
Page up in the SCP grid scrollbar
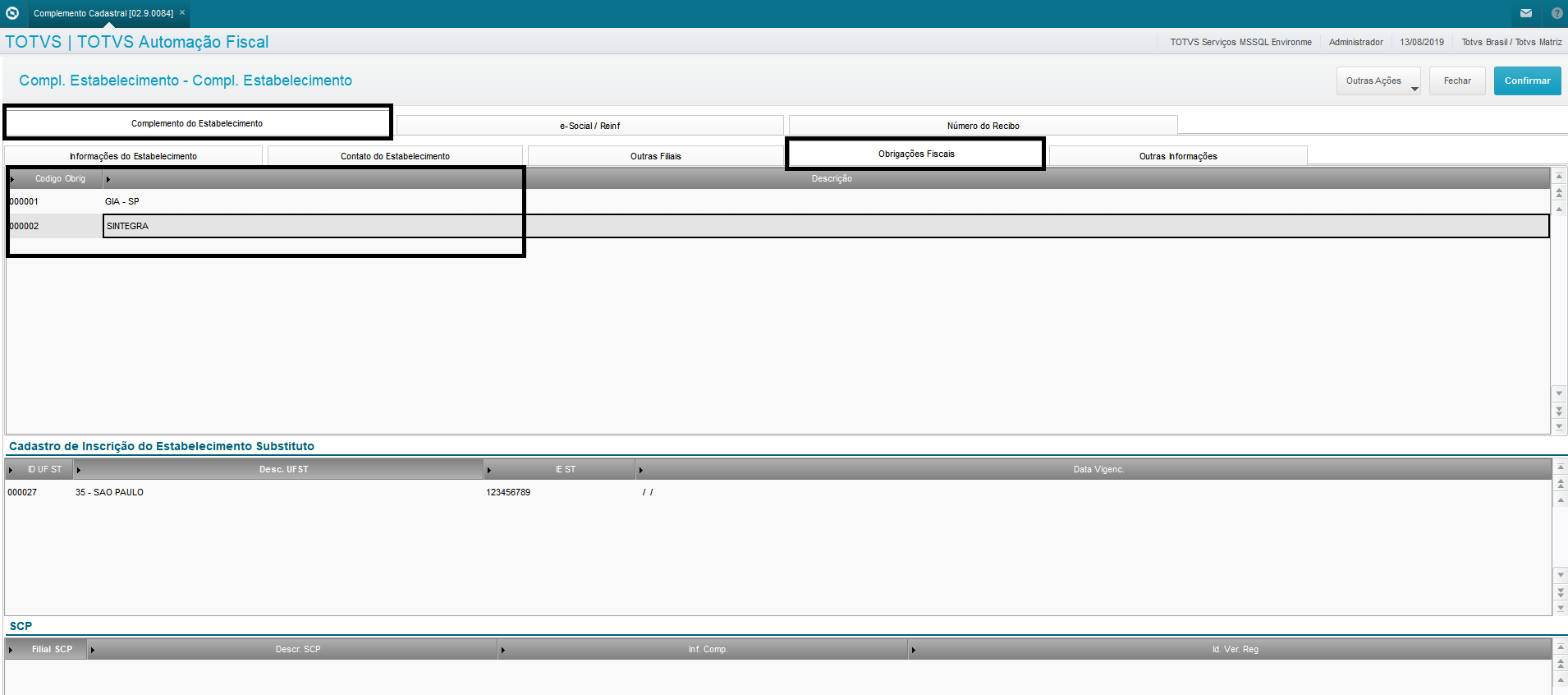pos(1561,664)
